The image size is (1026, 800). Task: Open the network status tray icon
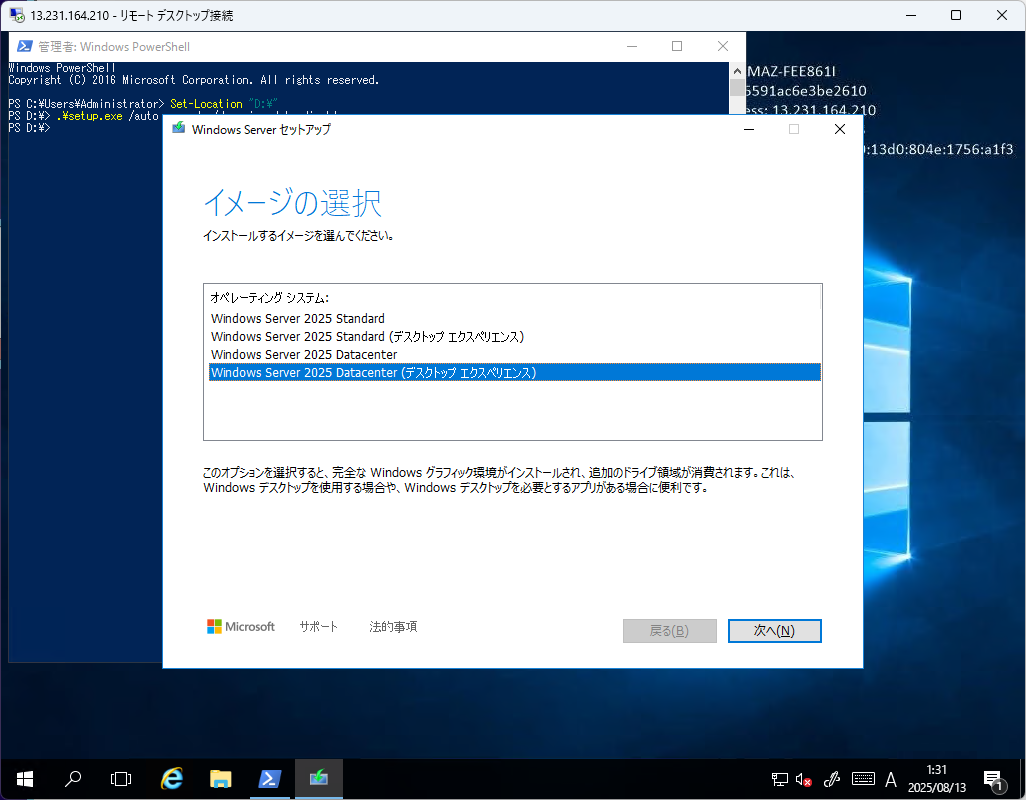(x=780, y=779)
